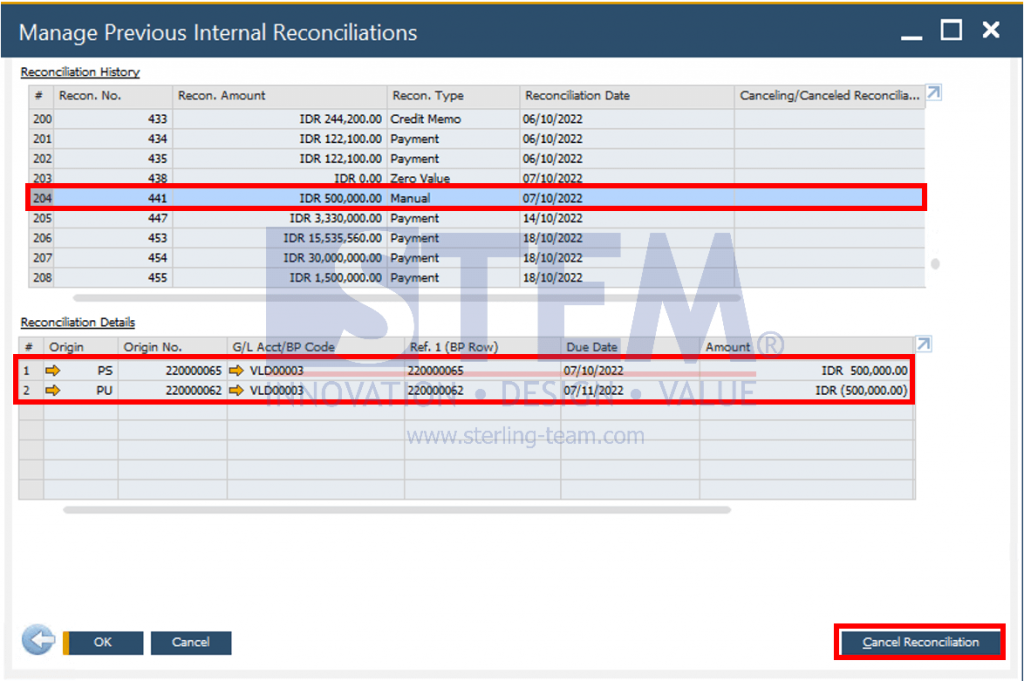Click the link arrow next to Origin PS

pyautogui.click(x=54, y=370)
